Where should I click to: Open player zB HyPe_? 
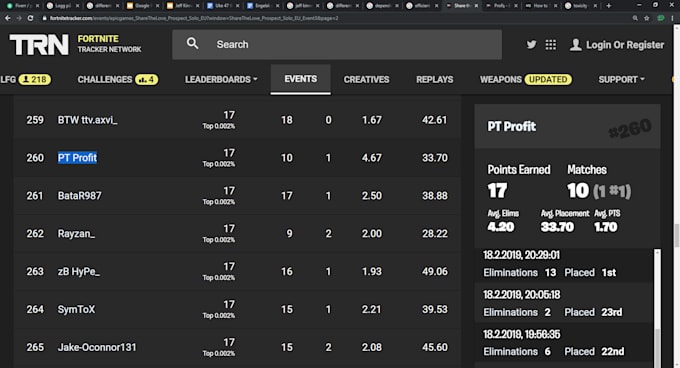pos(78,271)
